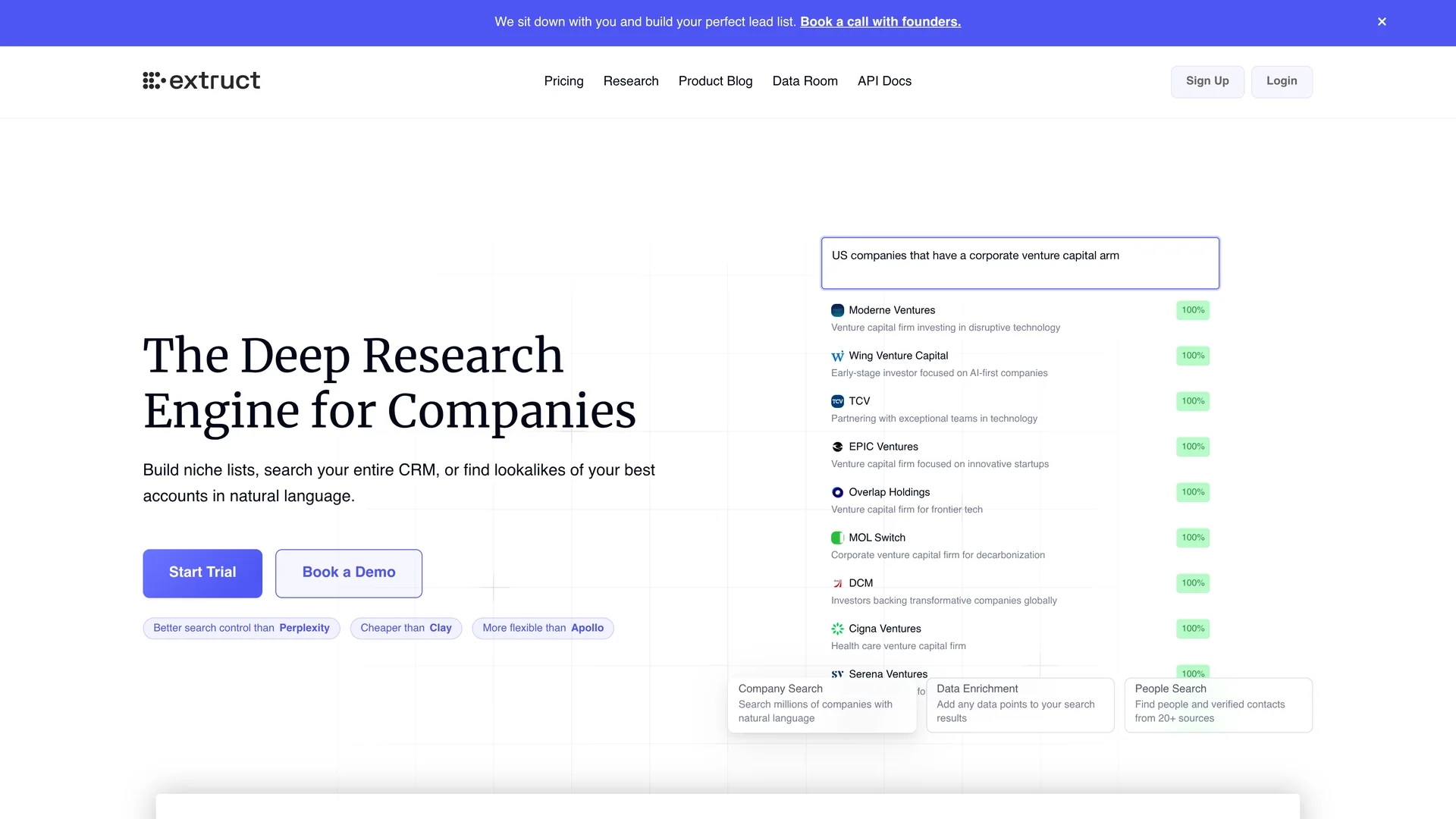
Task: Click 'Partnering with exceptional teams in technology'
Action: 934,419
